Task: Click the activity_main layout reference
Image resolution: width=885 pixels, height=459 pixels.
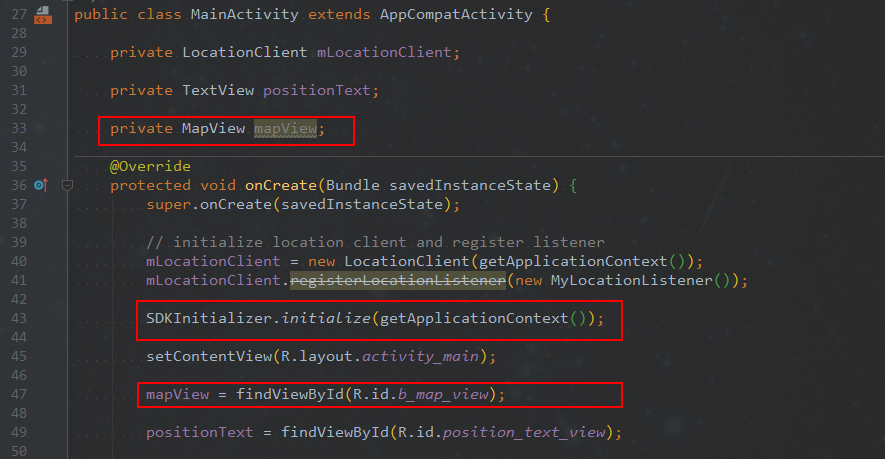Action: (x=420, y=356)
